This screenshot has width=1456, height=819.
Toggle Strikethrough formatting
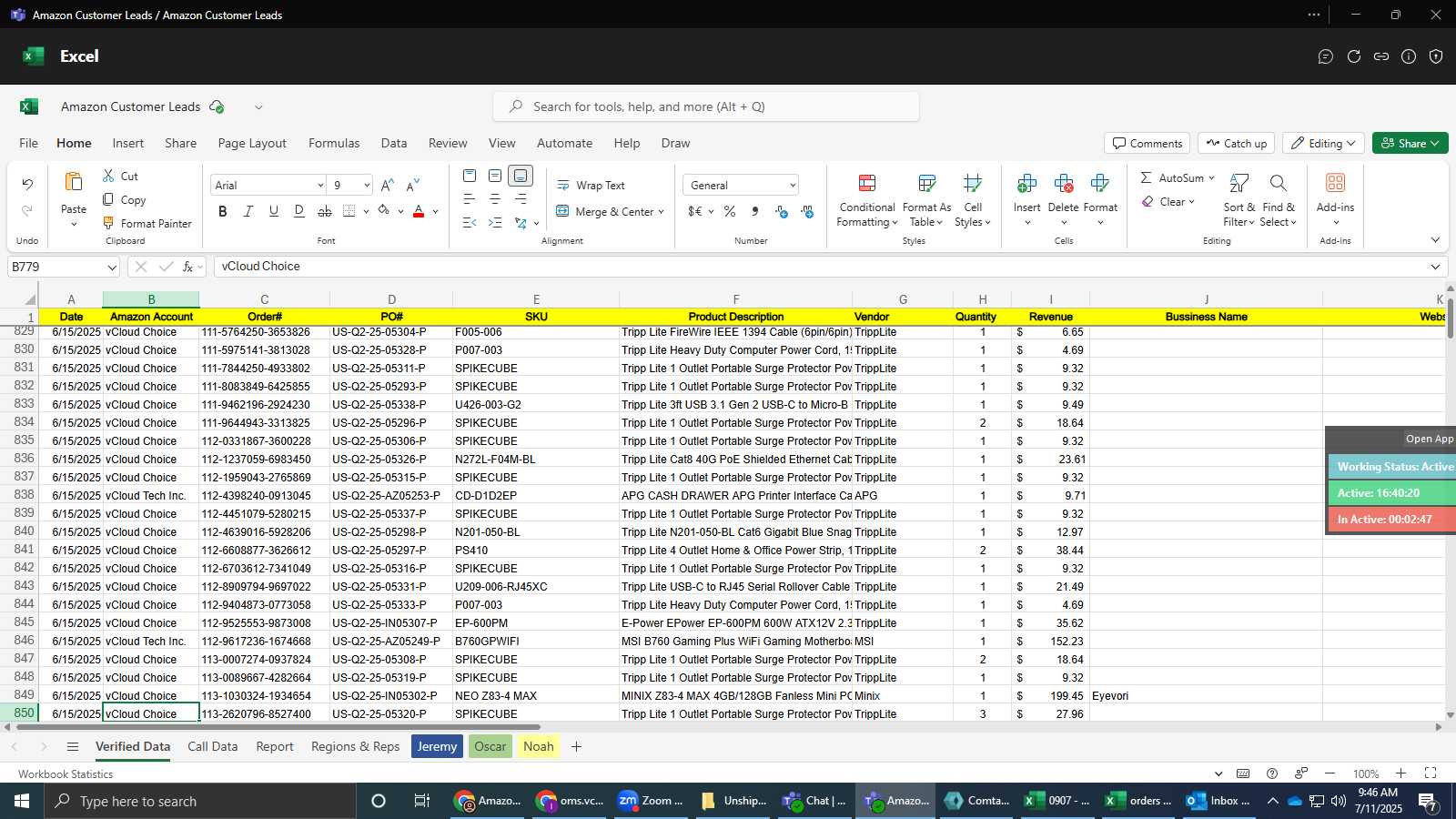[325, 211]
